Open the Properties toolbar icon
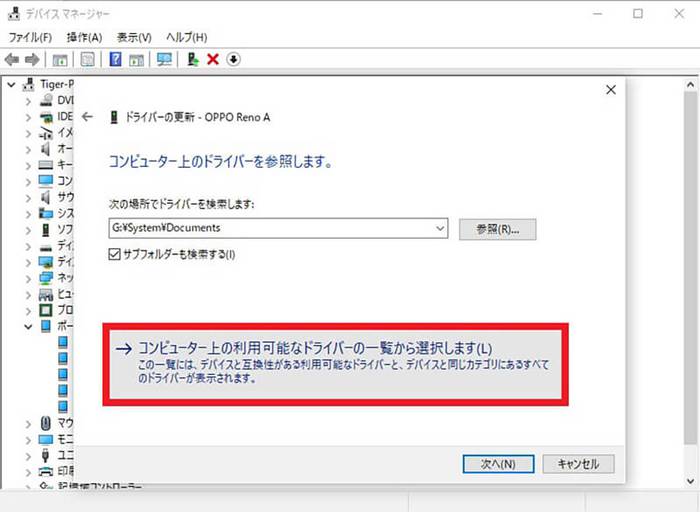 (88, 59)
